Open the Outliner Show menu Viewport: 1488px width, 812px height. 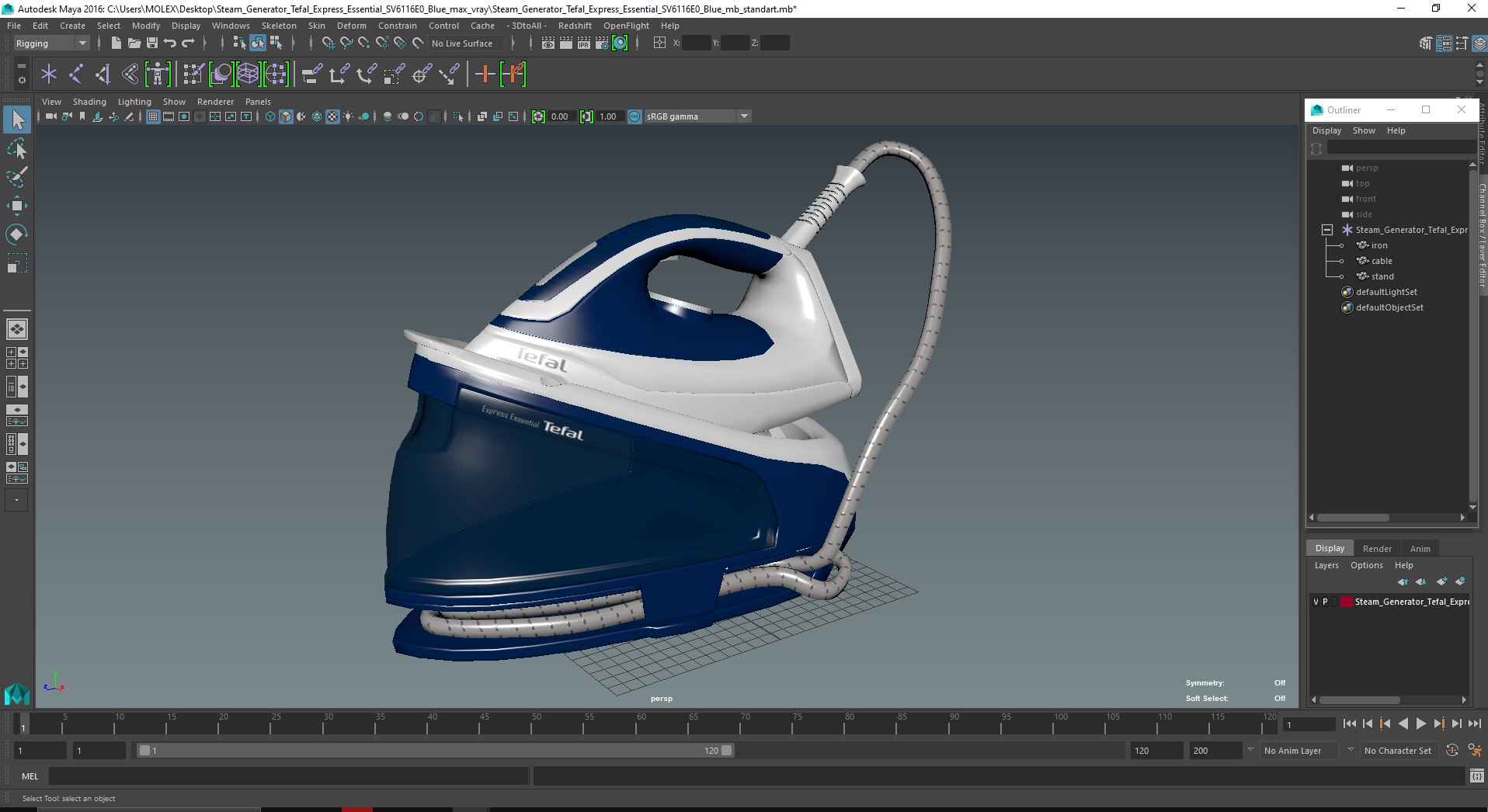[x=1364, y=130]
